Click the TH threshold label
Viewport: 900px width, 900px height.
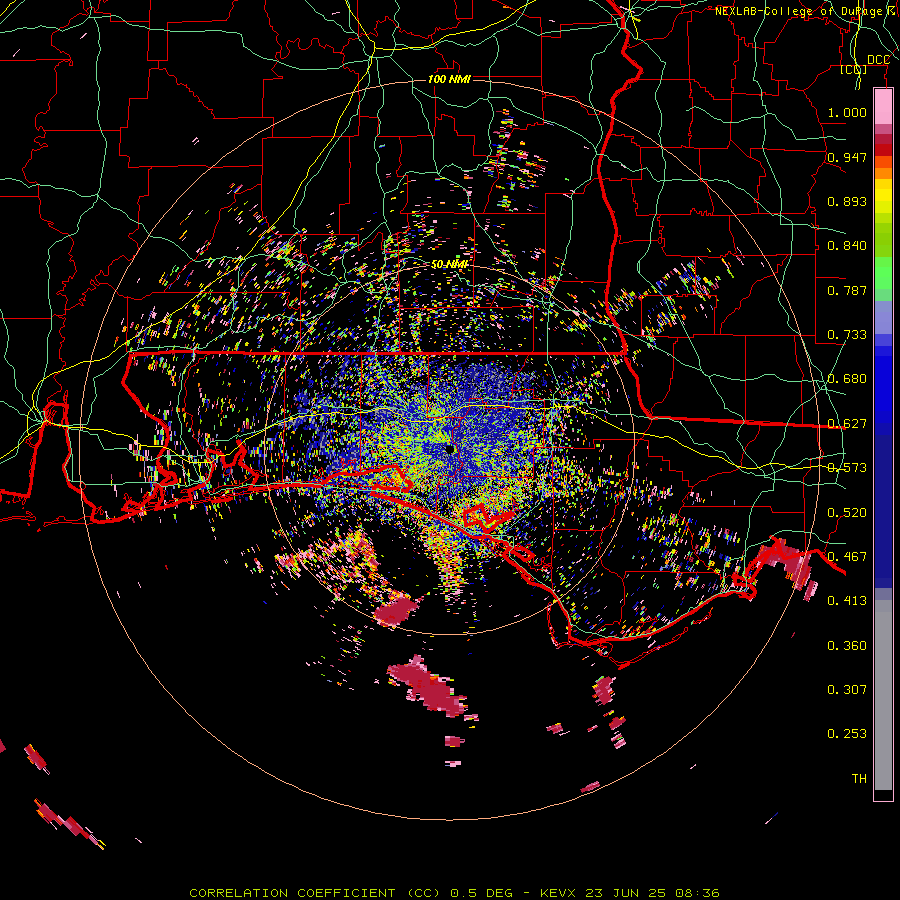[859, 779]
